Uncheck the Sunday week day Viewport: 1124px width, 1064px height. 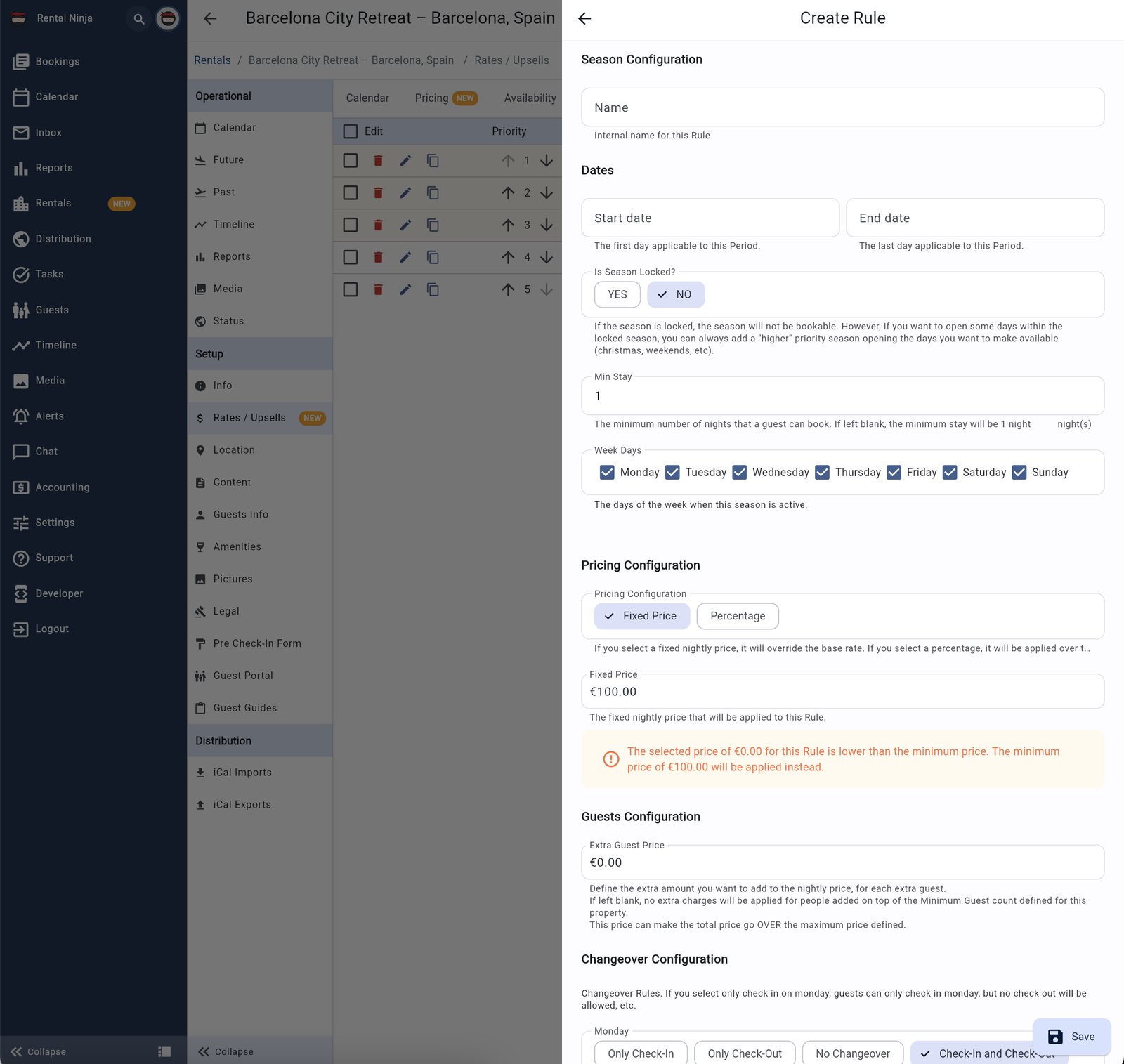1019,472
